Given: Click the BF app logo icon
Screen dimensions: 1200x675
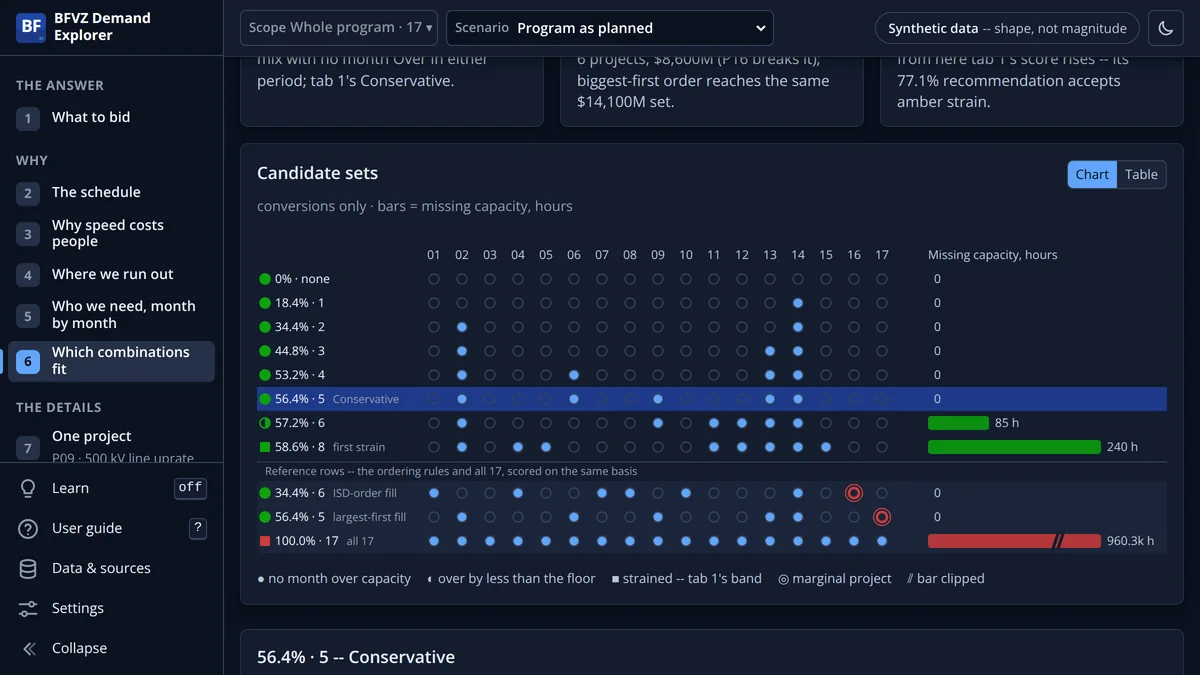Looking at the screenshot, I should [31, 27].
